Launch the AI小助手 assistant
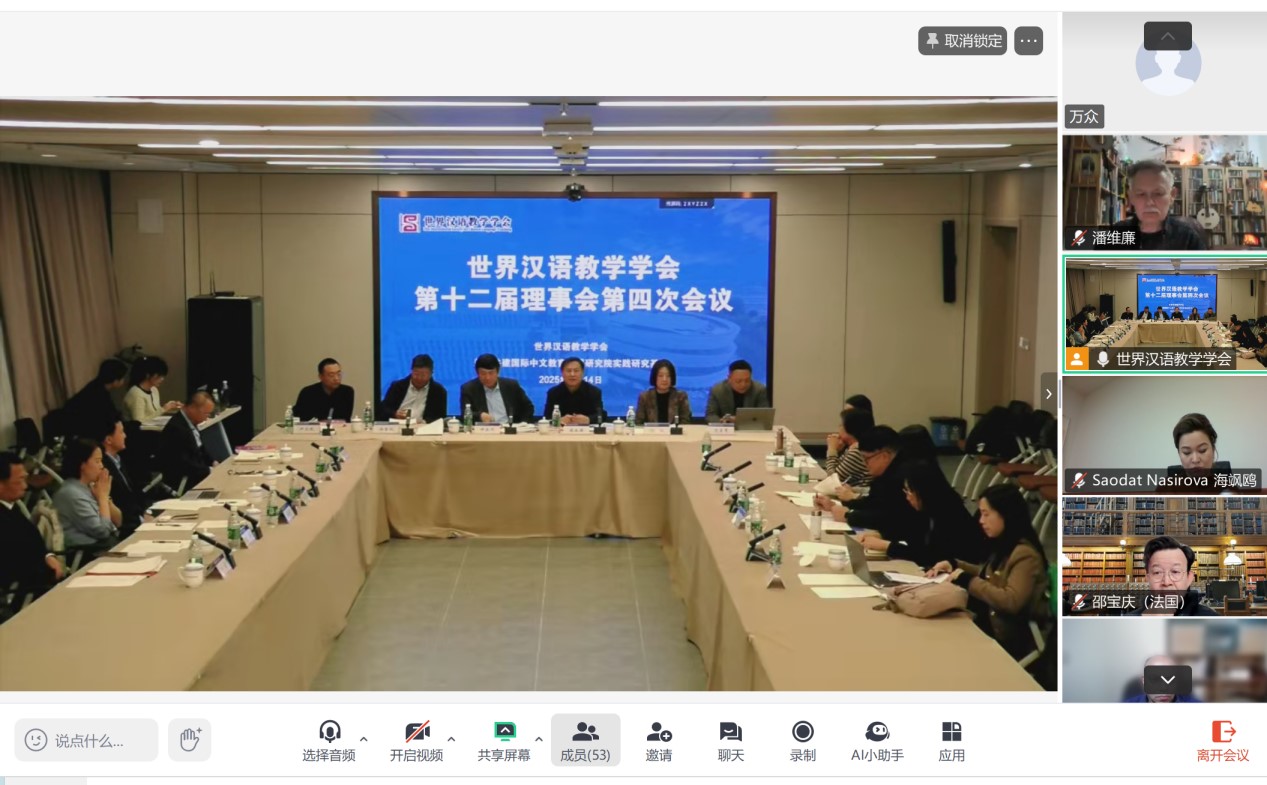This screenshot has width=1267, height=785. coord(877,741)
